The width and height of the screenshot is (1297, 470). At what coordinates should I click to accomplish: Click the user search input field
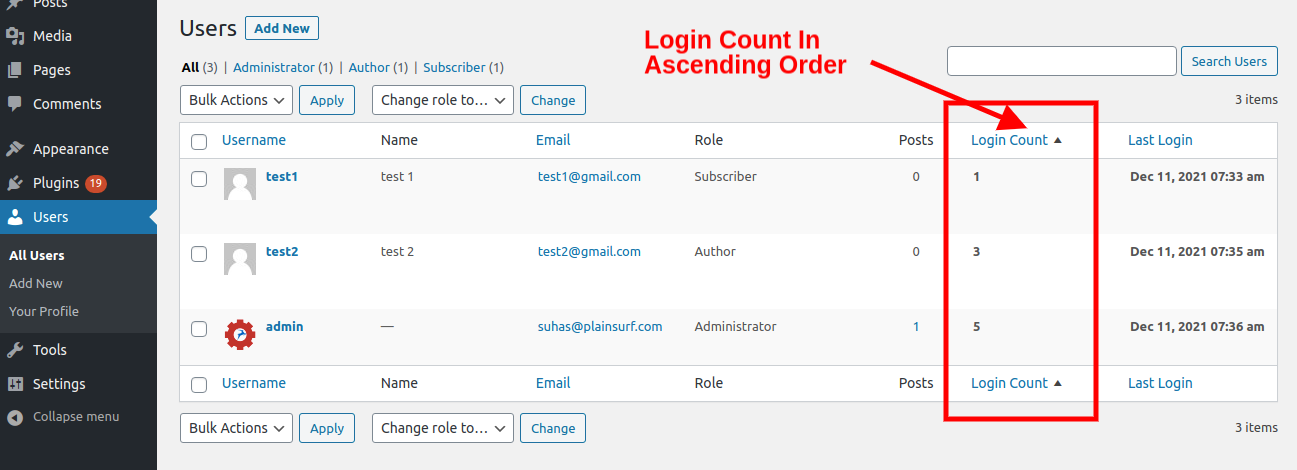click(1061, 61)
